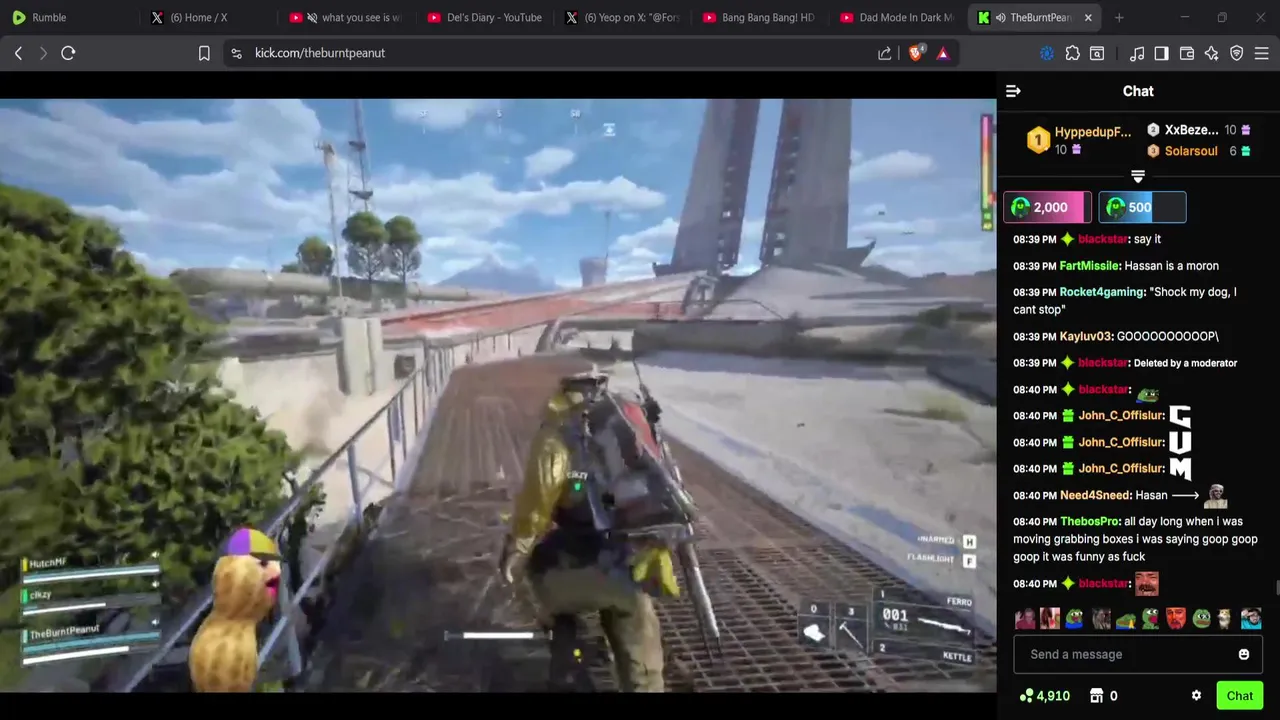
Task: Click the 2,000 gift goal button
Action: 1047,207
